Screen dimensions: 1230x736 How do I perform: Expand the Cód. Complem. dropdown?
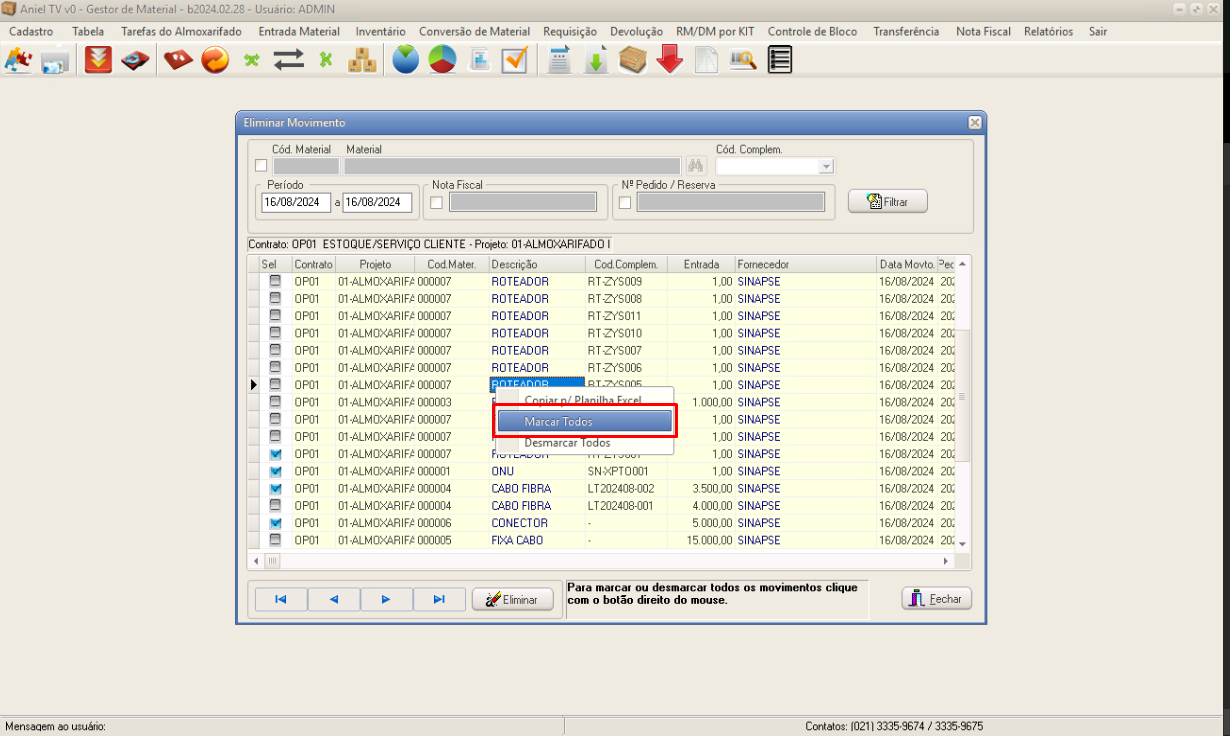tap(825, 166)
